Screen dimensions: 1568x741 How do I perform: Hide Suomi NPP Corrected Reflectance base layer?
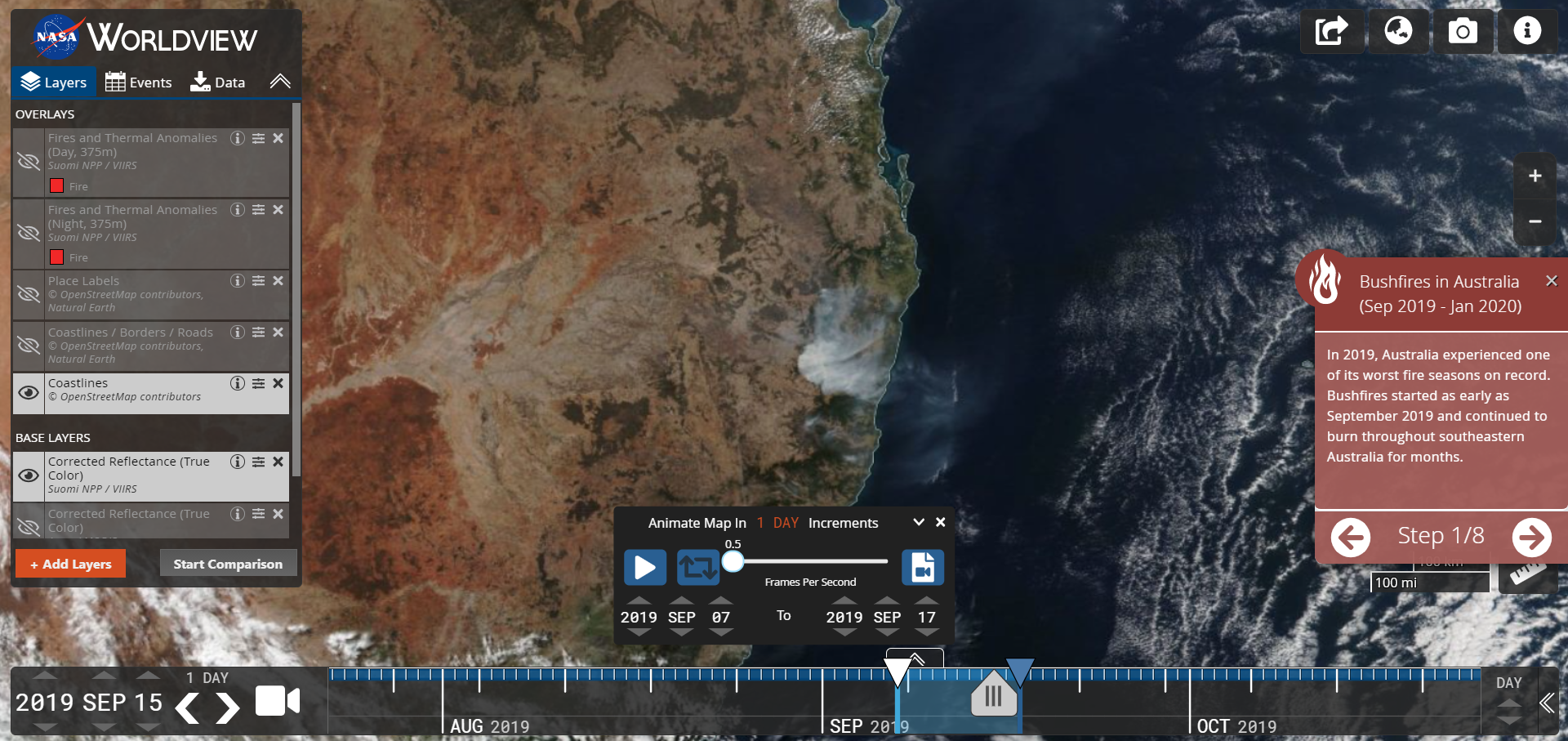pyautogui.click(x=29, y=475)
